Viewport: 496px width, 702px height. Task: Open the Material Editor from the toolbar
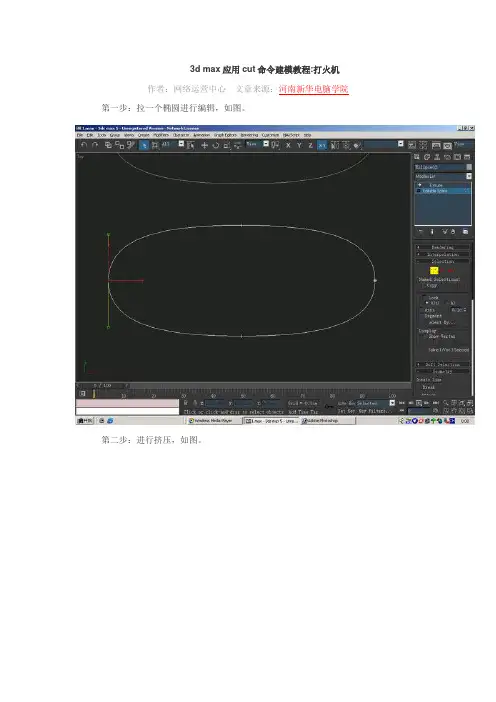click(423, 145)
